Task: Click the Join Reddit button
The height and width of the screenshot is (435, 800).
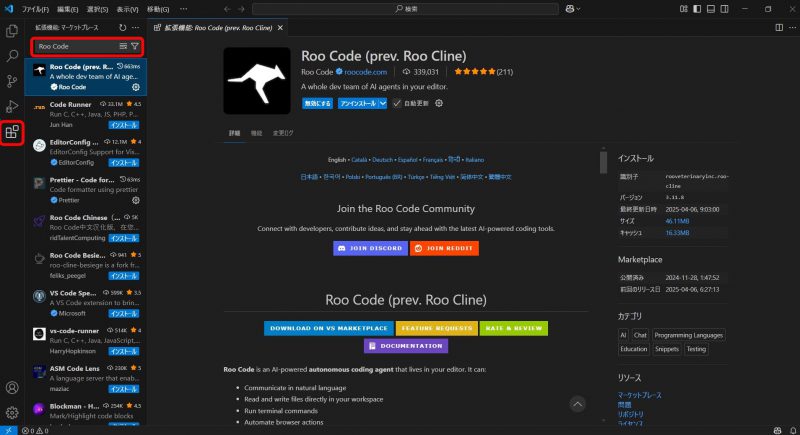Action: [x=444, y=248]
